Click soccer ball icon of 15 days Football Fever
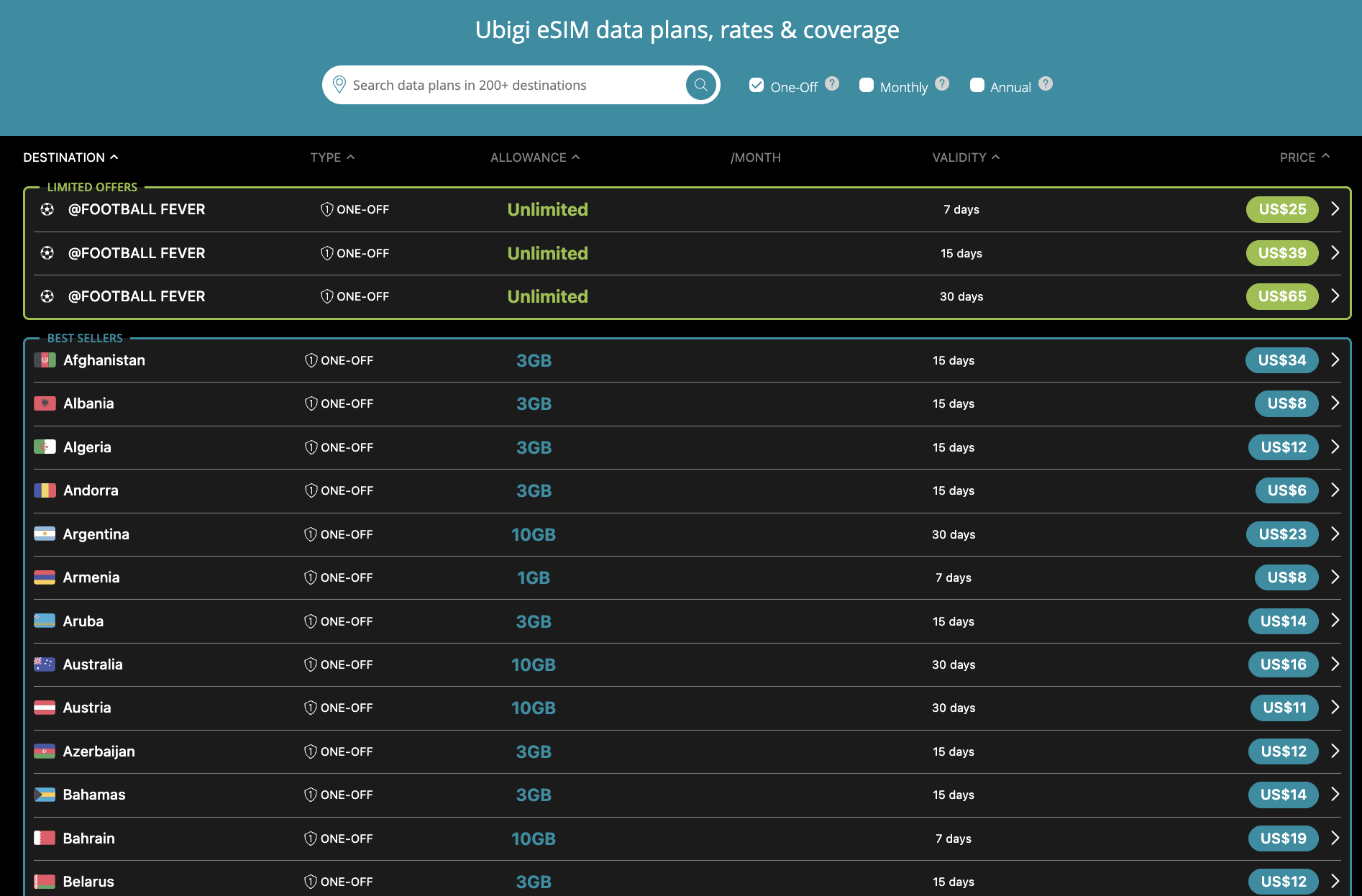The height and width of the screenshot is (896, 1362). click(47, 253)
